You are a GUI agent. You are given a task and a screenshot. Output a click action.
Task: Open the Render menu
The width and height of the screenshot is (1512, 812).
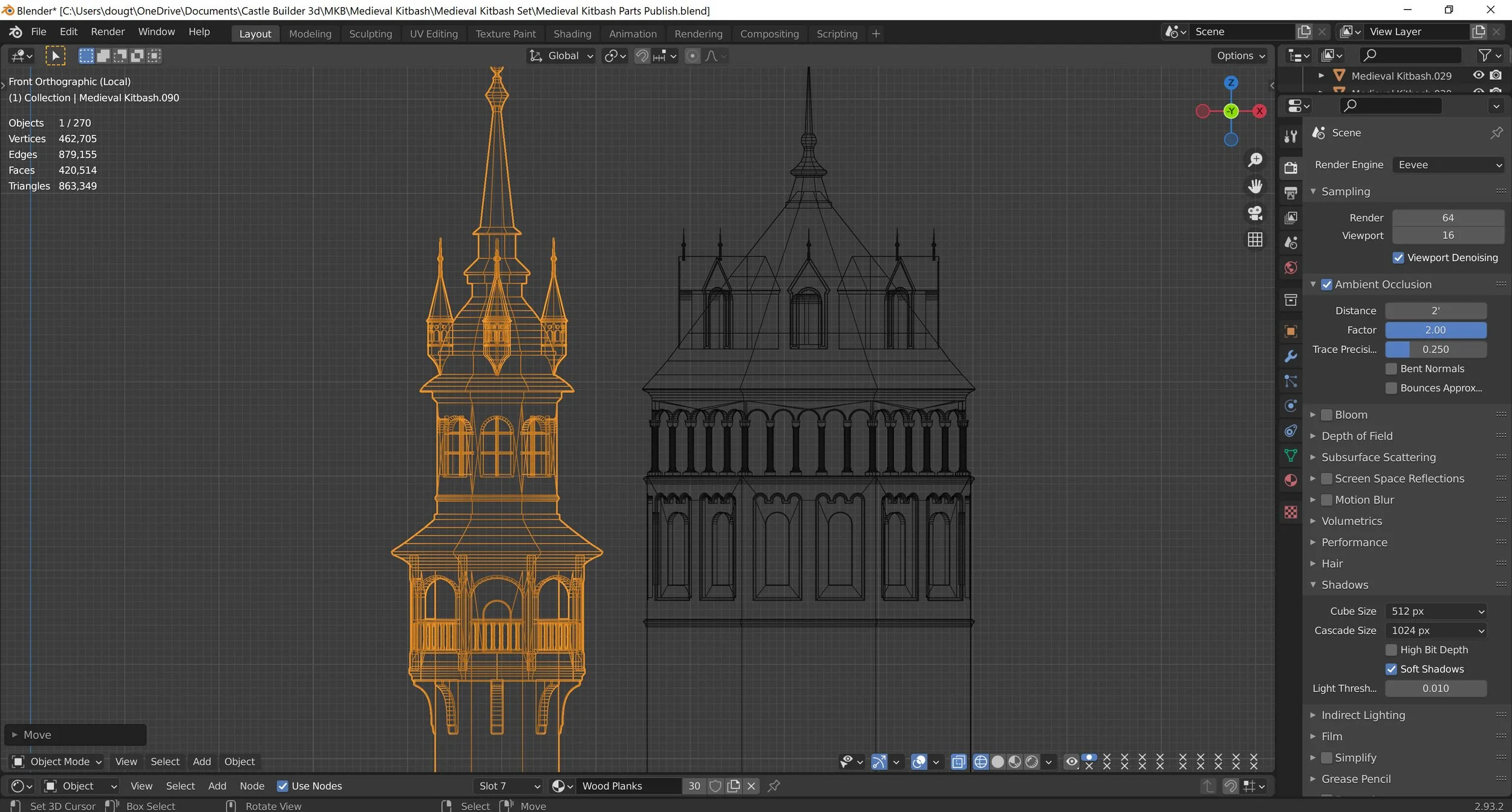(108, 31)
